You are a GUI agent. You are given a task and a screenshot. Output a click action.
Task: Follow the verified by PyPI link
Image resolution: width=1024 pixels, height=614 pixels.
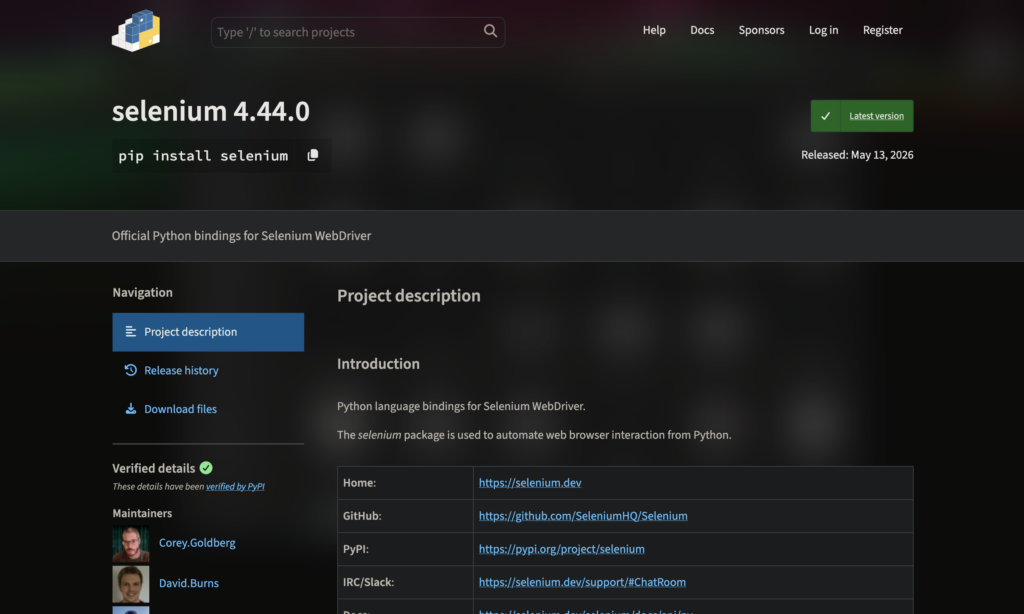(x=235, y=486)
